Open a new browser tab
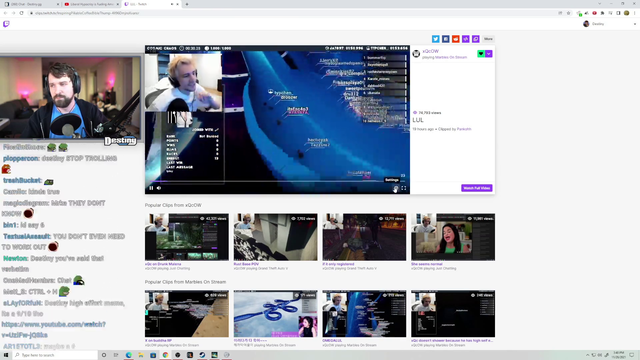Image resolution: width=640 pixels, height=360 pixels. click(187, 4)
